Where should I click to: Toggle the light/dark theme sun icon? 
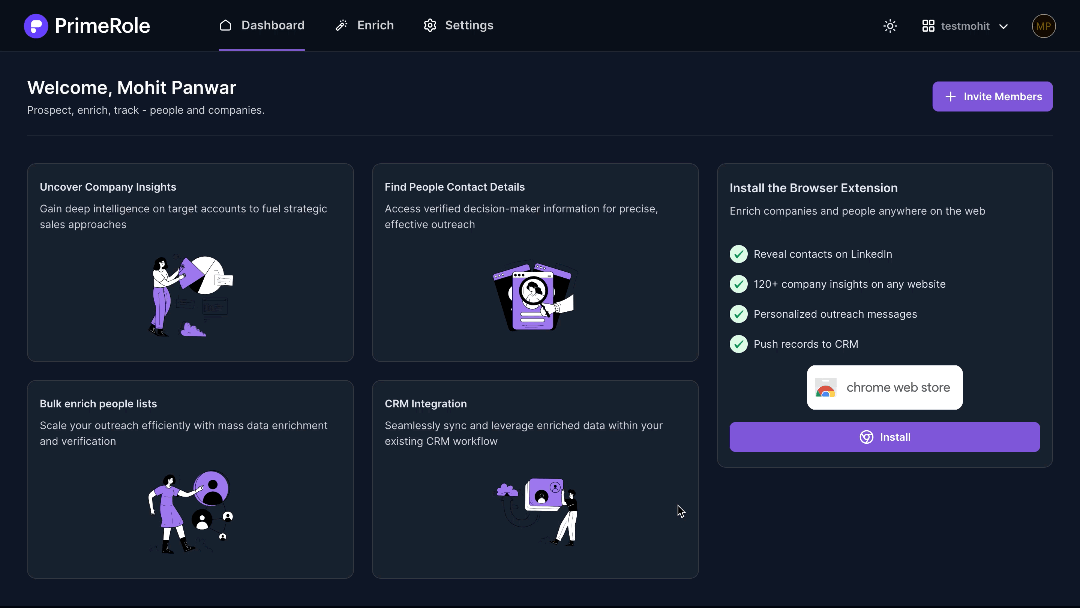pyautogui.click(x=890, y=26)
